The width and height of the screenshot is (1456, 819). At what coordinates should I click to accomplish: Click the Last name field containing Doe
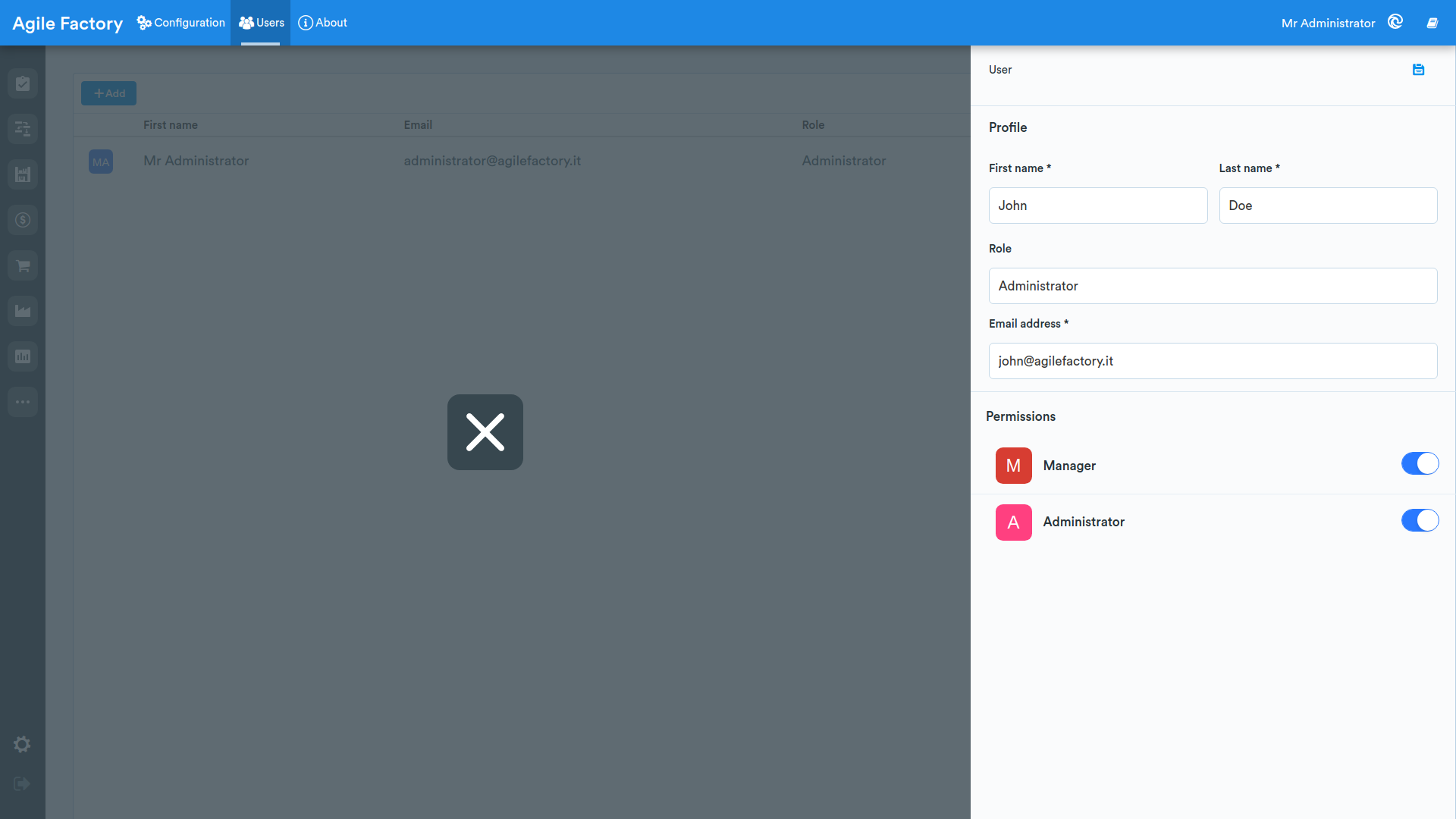1328,206
